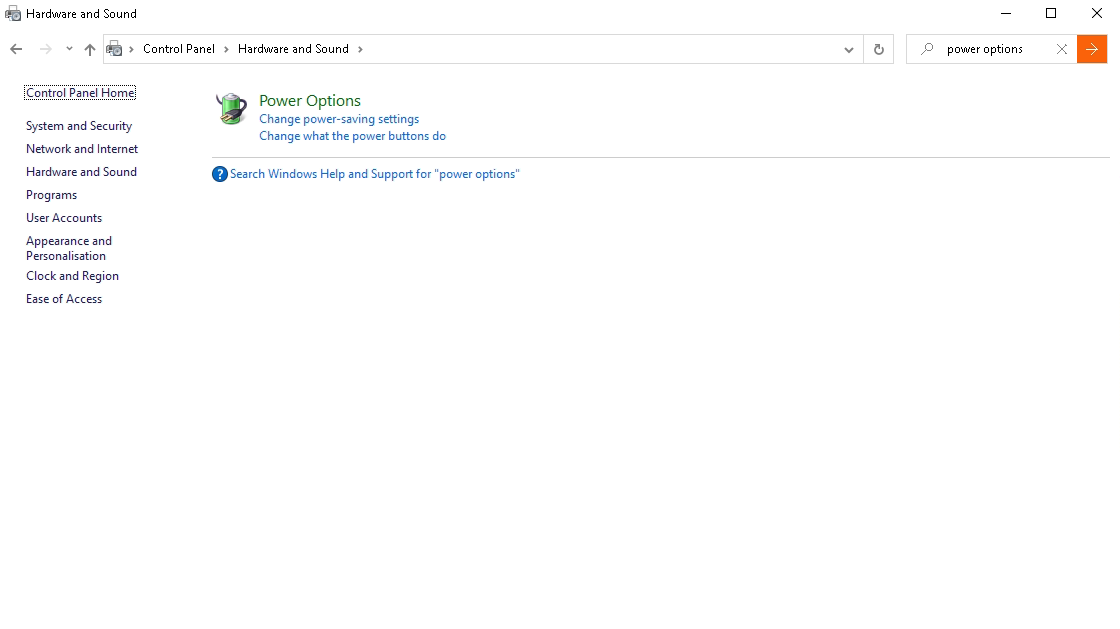1120x629 pixels.
Task: Click the Forward navigation arrow
Action: [x=45, y=49]
